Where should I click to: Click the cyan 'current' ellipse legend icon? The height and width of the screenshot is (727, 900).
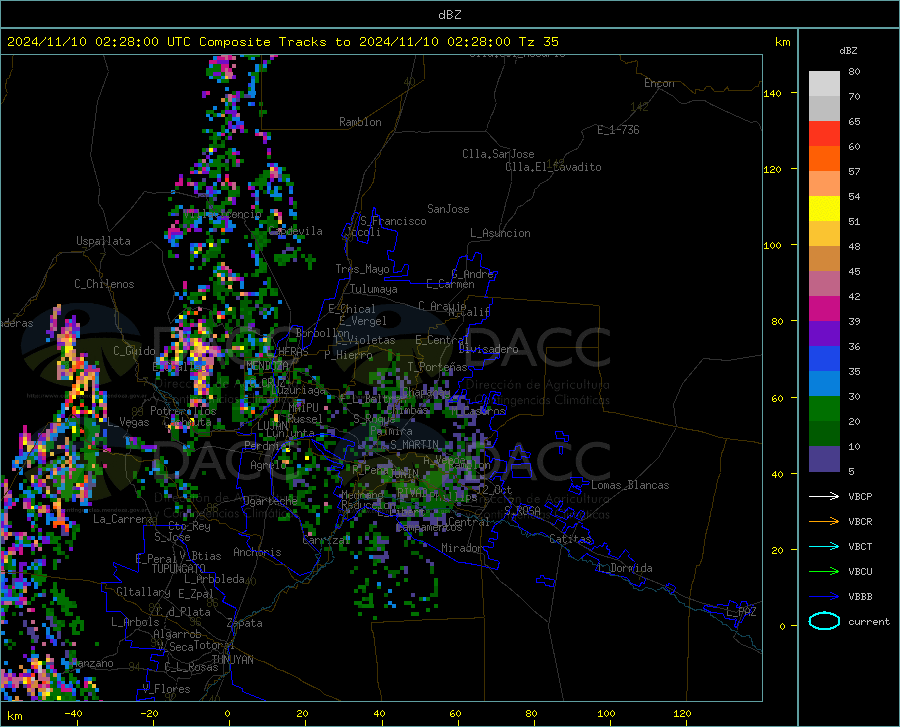tap(824, 621)
